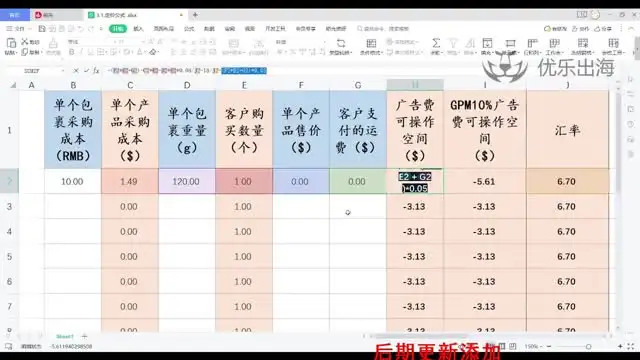Open a new document tab with plus
Screen dimensions: 640x360
click(x=195, y=15)
